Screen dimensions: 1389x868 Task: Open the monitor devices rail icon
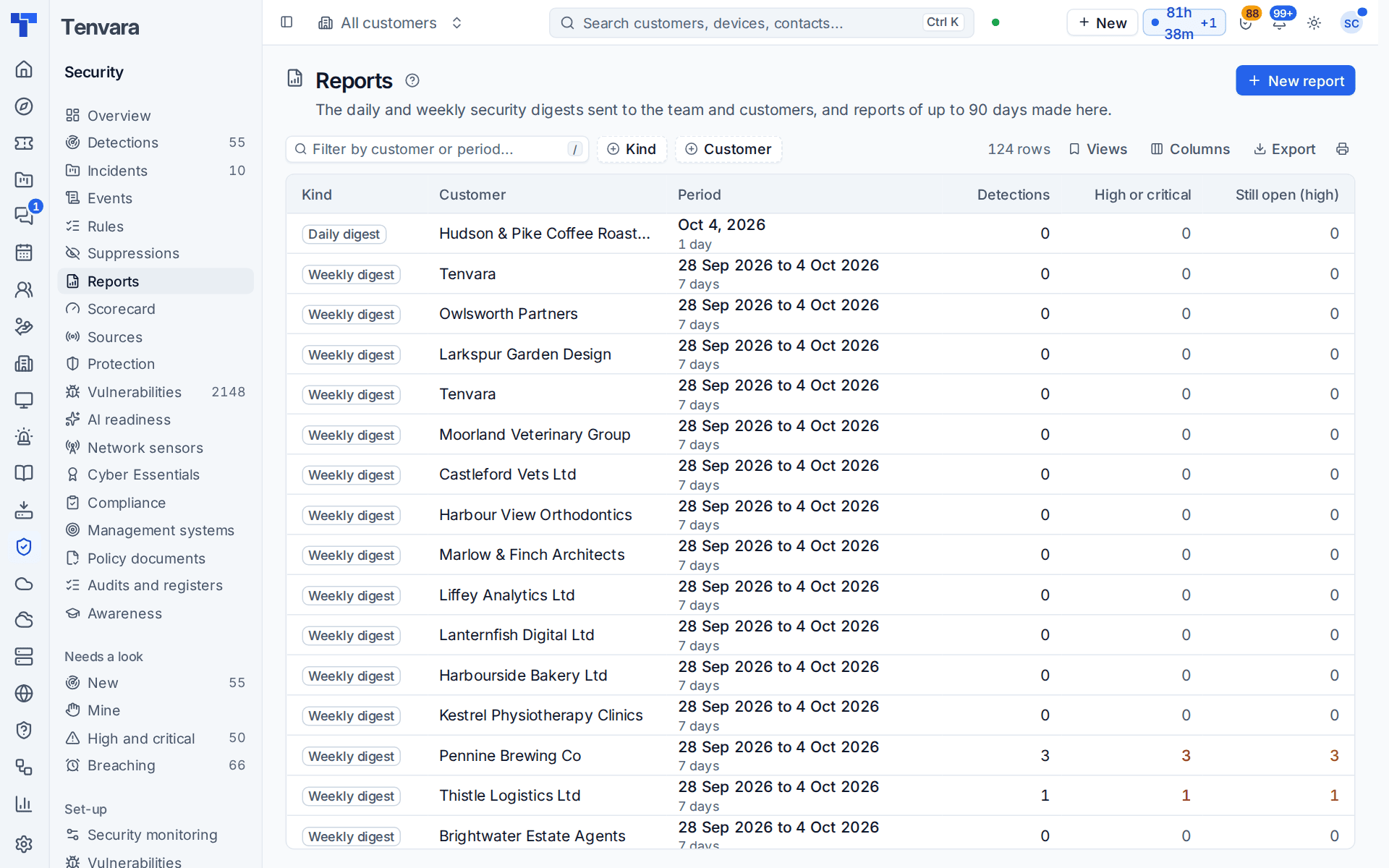pyautogui.click(x=24, y=400)
